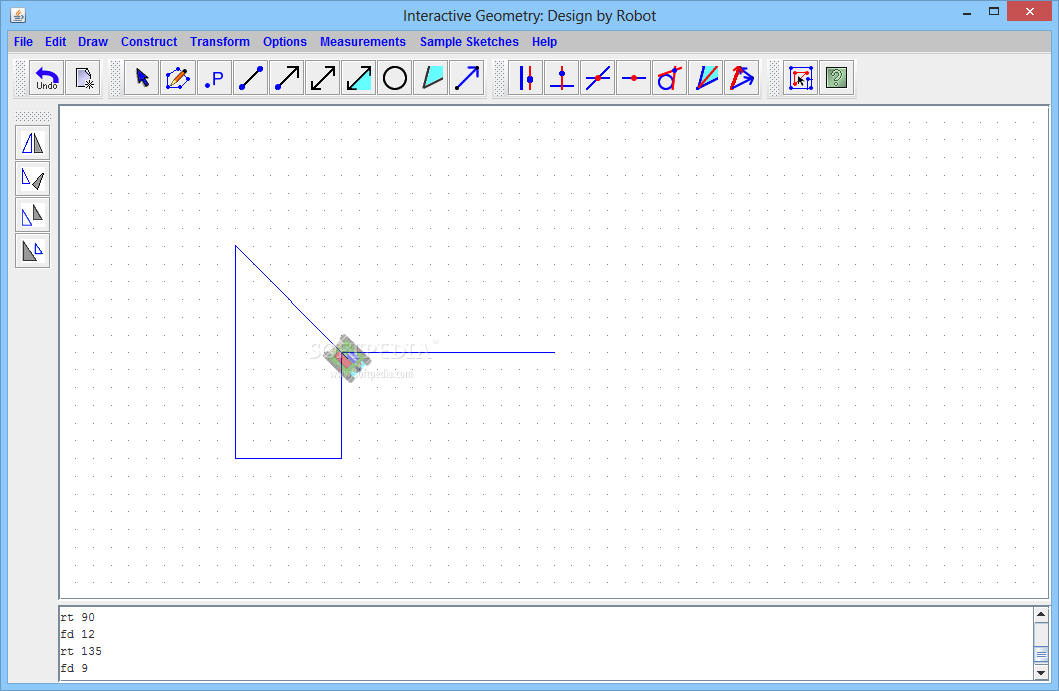Click the robot on the canvas
The image size is (1059, 691).
[x=346, y=358]
